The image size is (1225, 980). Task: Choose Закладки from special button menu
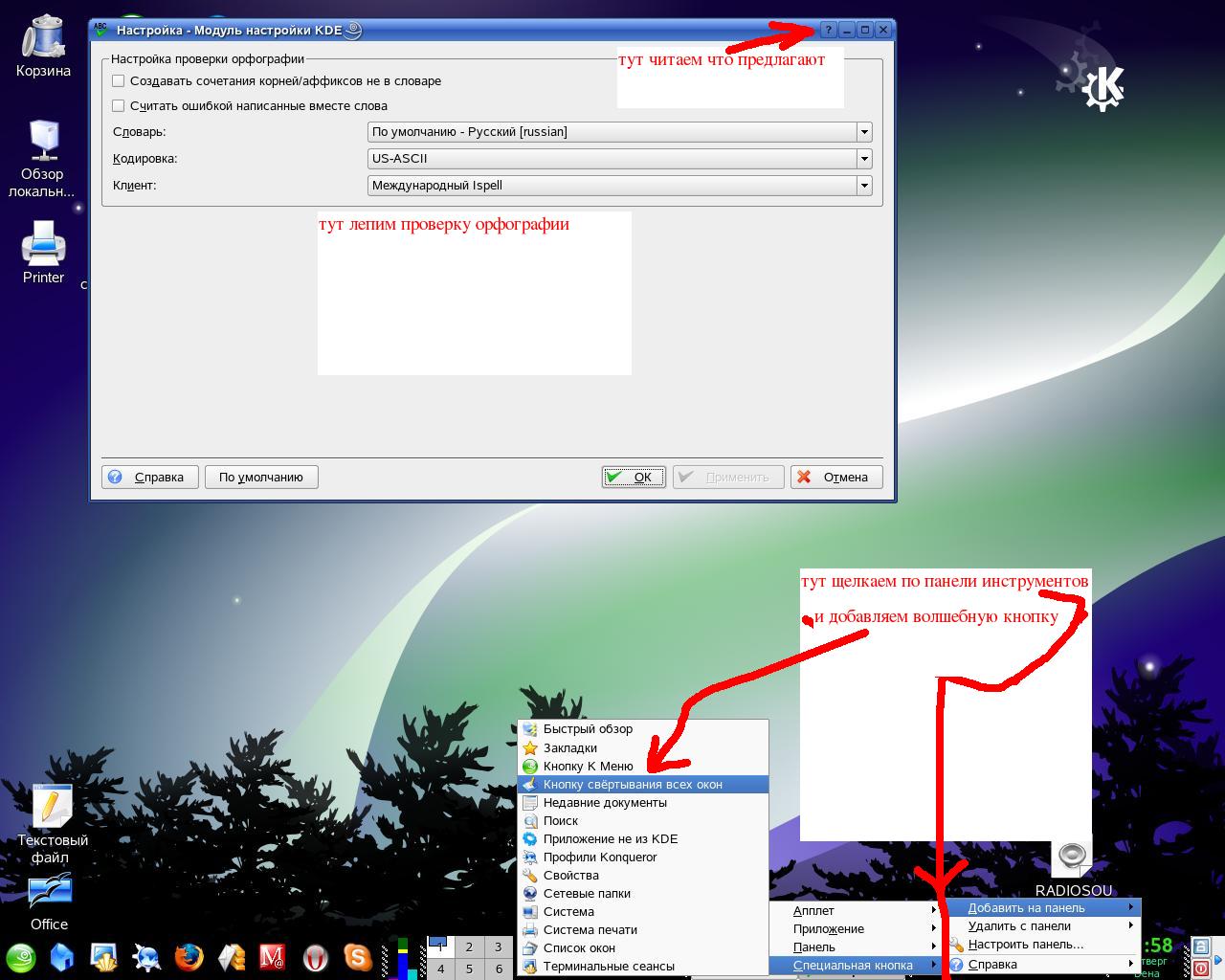(x=643, y=748)
